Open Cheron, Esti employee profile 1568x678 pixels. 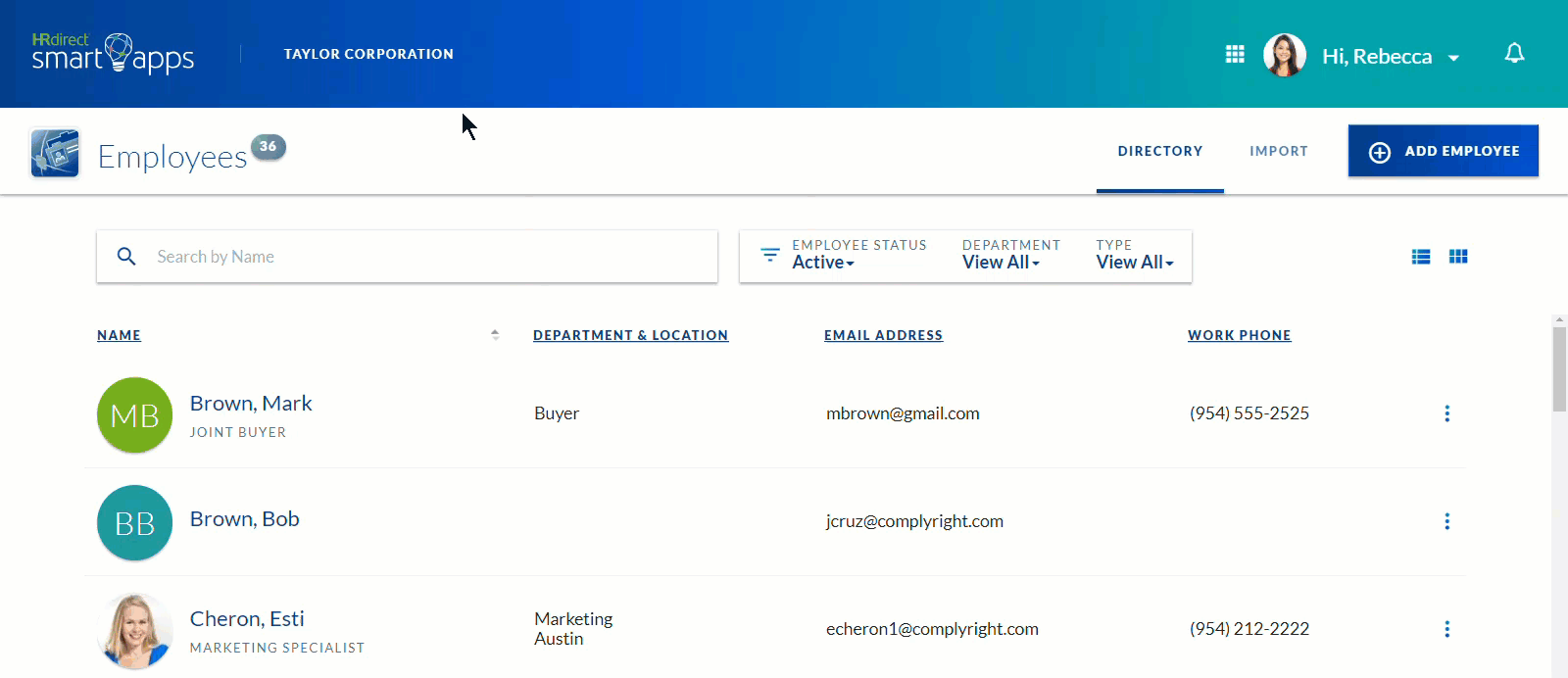[247, 619]
